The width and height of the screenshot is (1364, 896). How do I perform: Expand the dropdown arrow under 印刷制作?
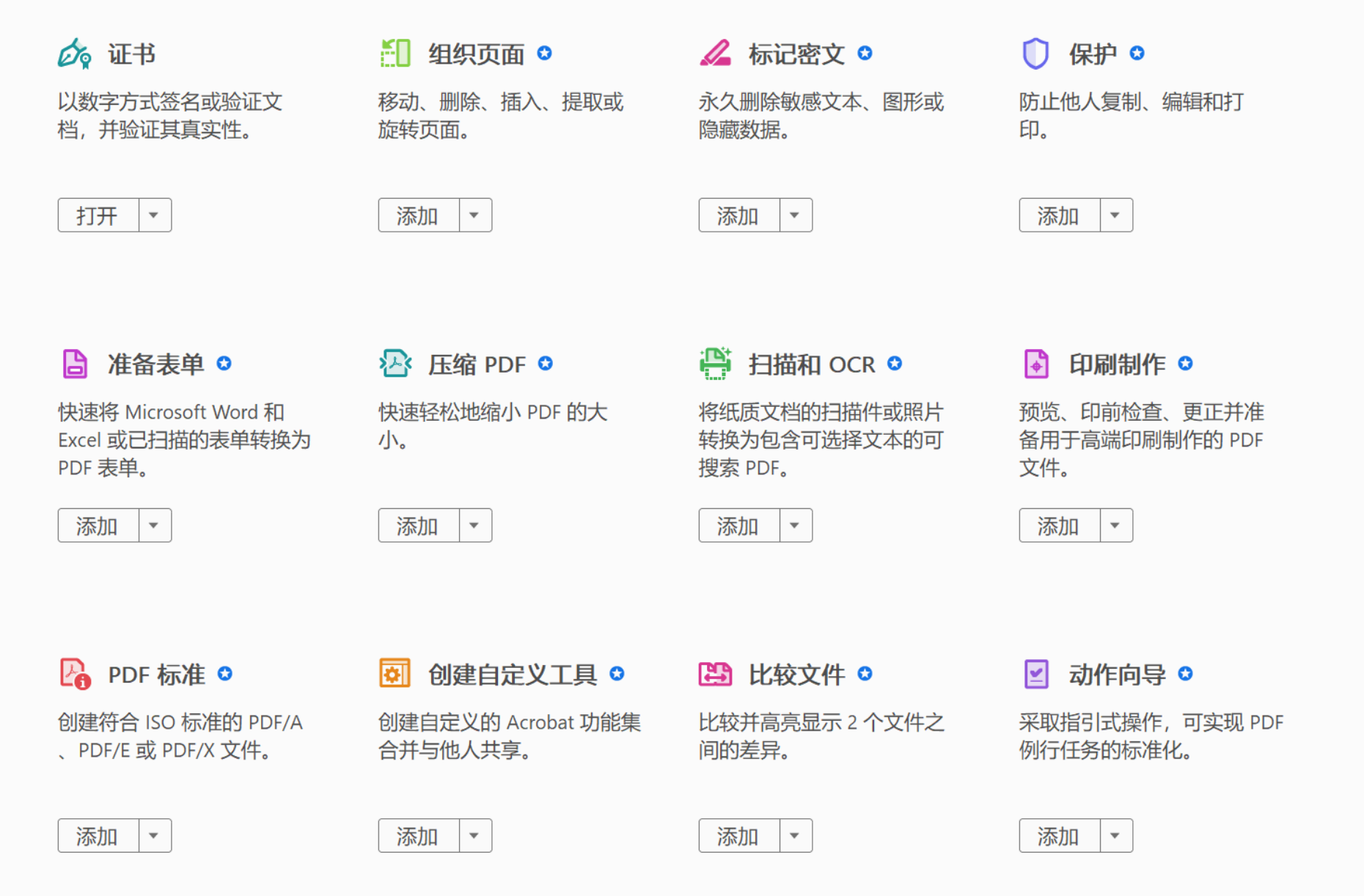point(1116,525)
